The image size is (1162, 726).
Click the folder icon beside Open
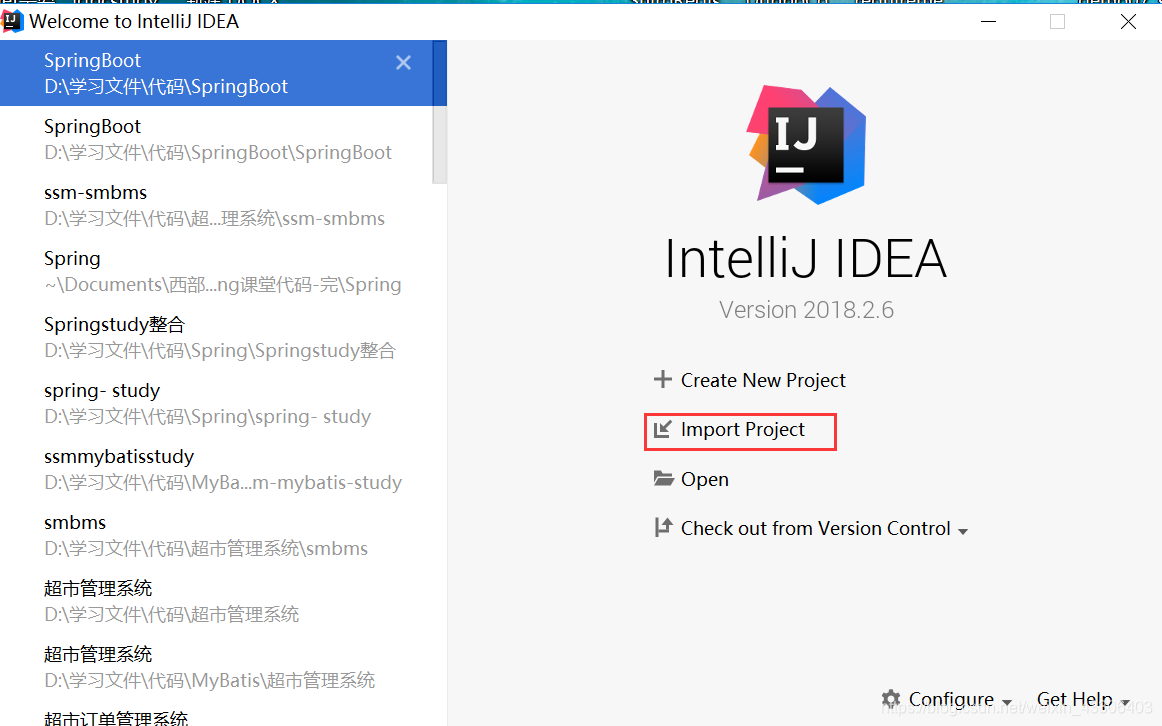click(x=663, y=478)
